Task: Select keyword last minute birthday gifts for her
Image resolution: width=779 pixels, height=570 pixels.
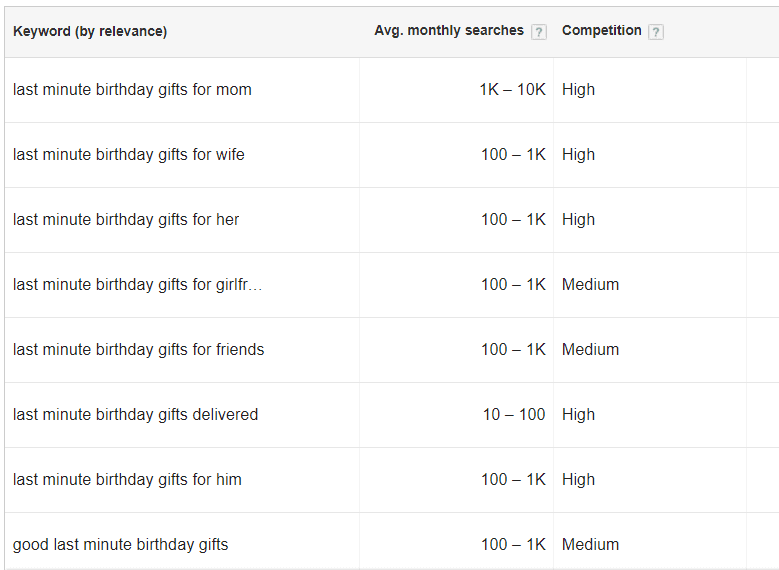Action: pyautogui.click(x=126, y=220)
